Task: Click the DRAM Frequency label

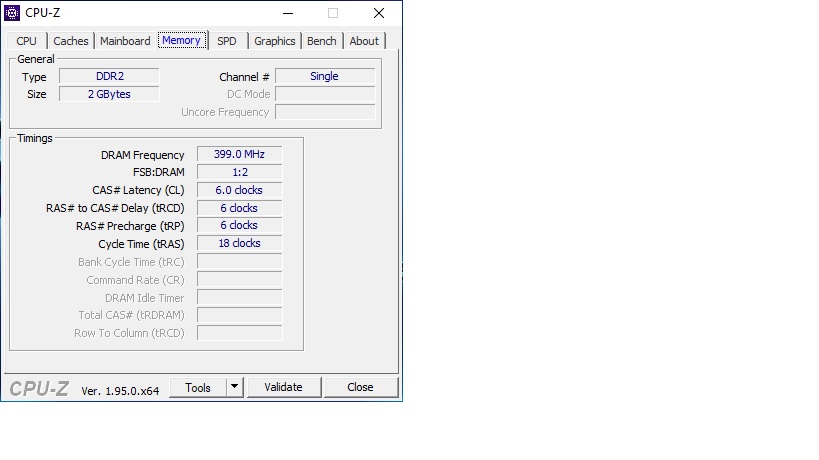Action: pos(143,155)
